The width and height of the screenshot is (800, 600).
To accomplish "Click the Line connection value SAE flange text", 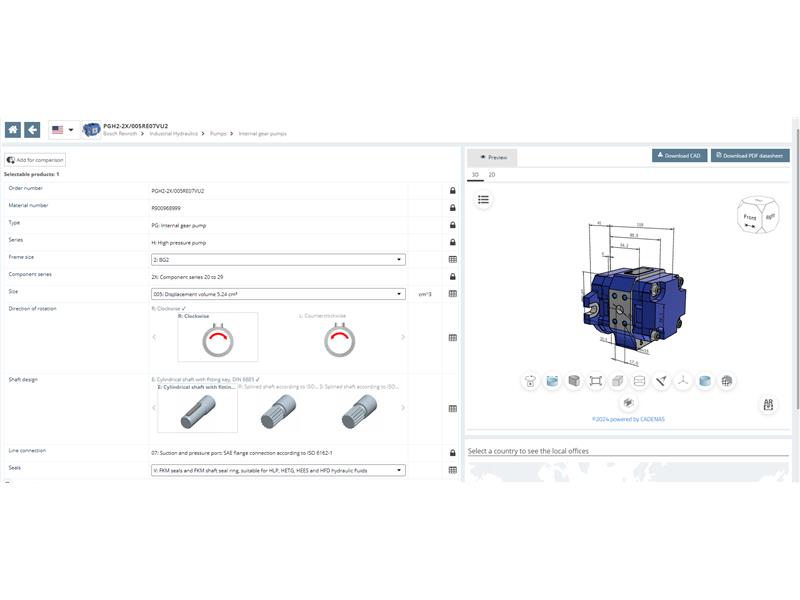I will click(242, 453).
